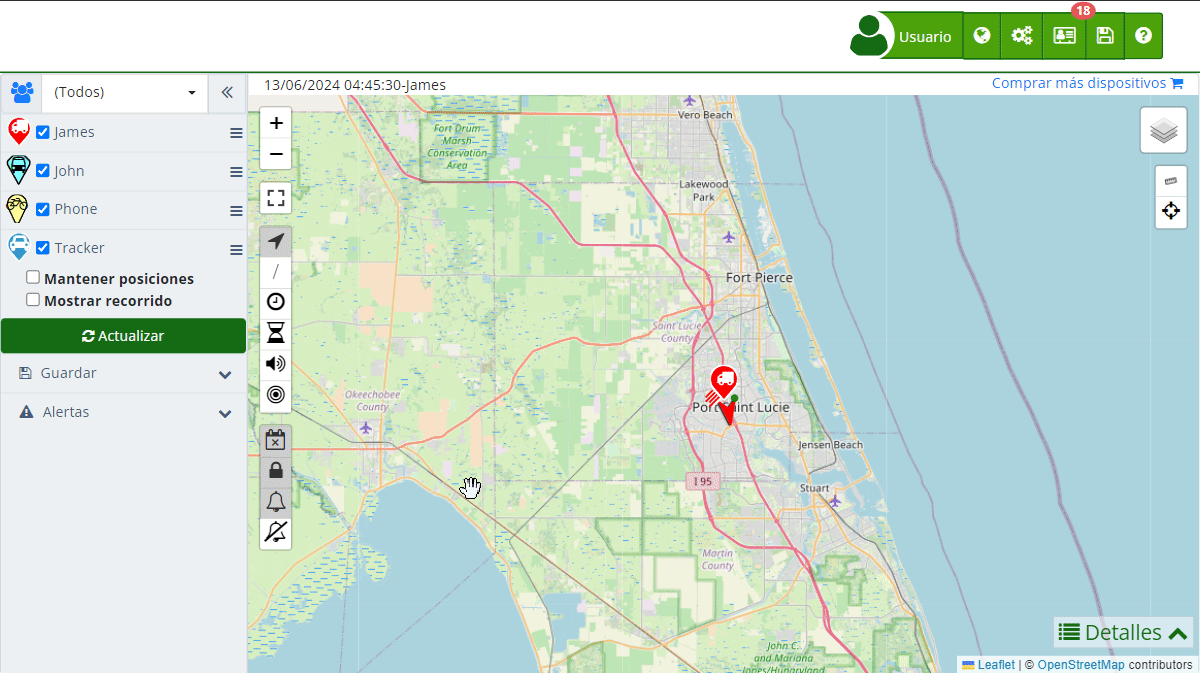Open the hamburger menu for John

point(236,172)
